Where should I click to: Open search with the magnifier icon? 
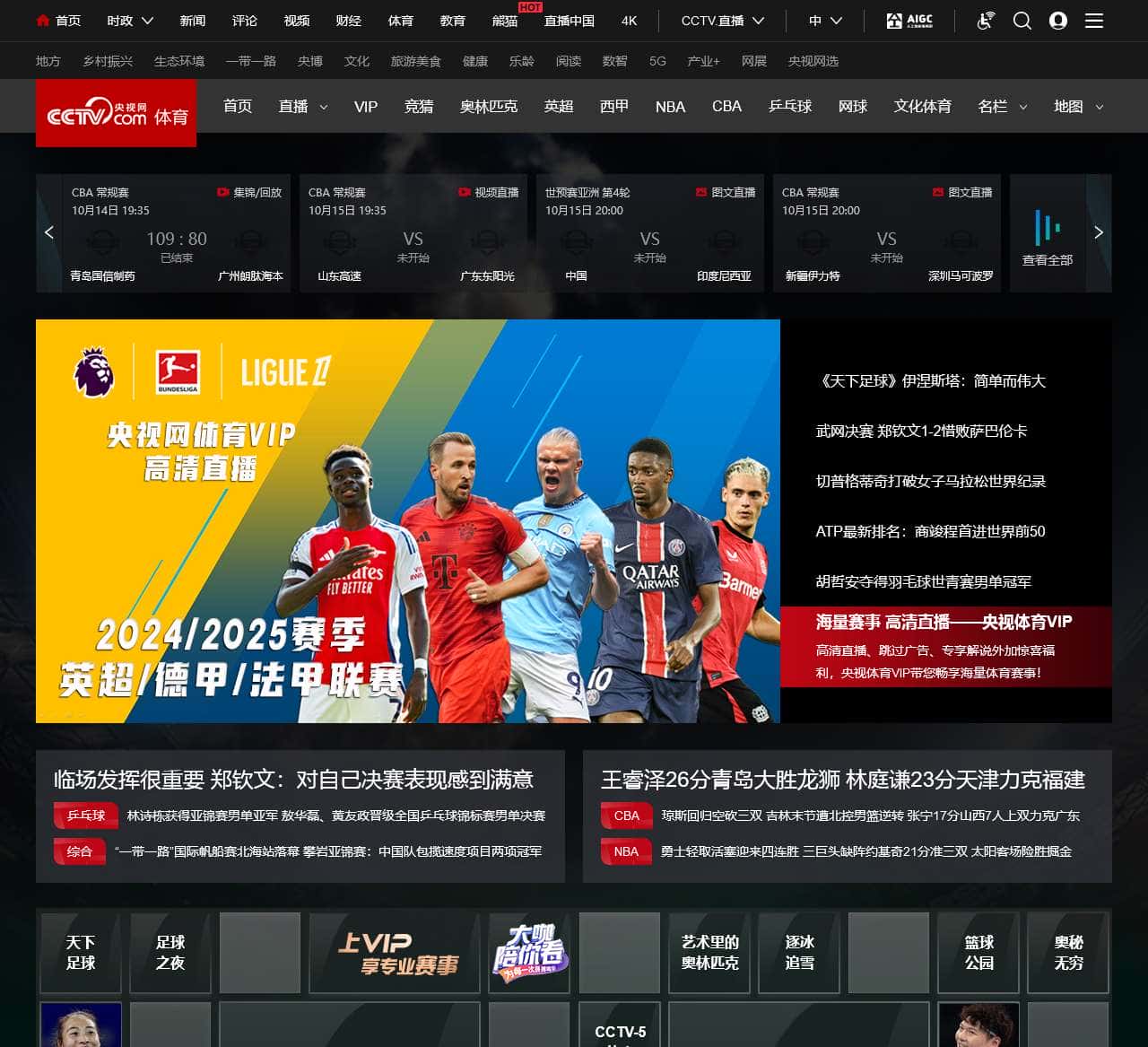click(x=1022, y=21)
